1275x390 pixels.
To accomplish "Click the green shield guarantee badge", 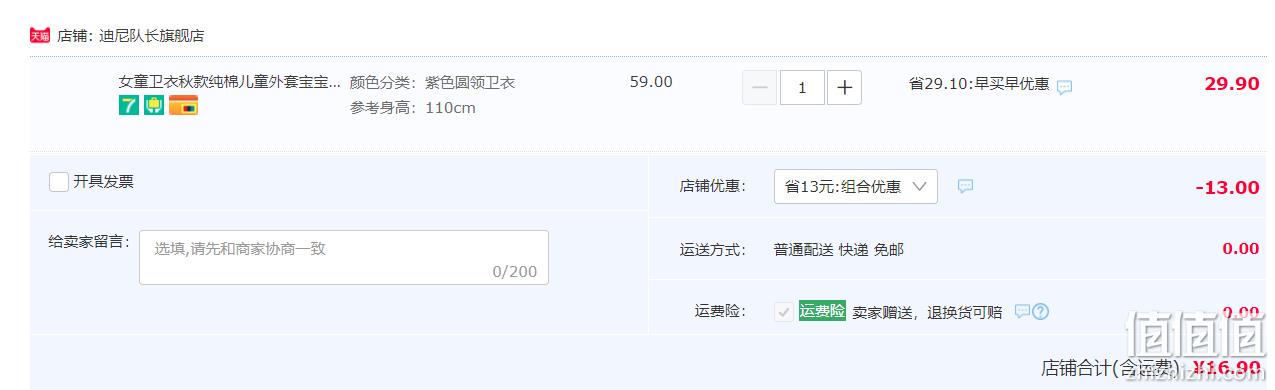I will tap(154, 106).
